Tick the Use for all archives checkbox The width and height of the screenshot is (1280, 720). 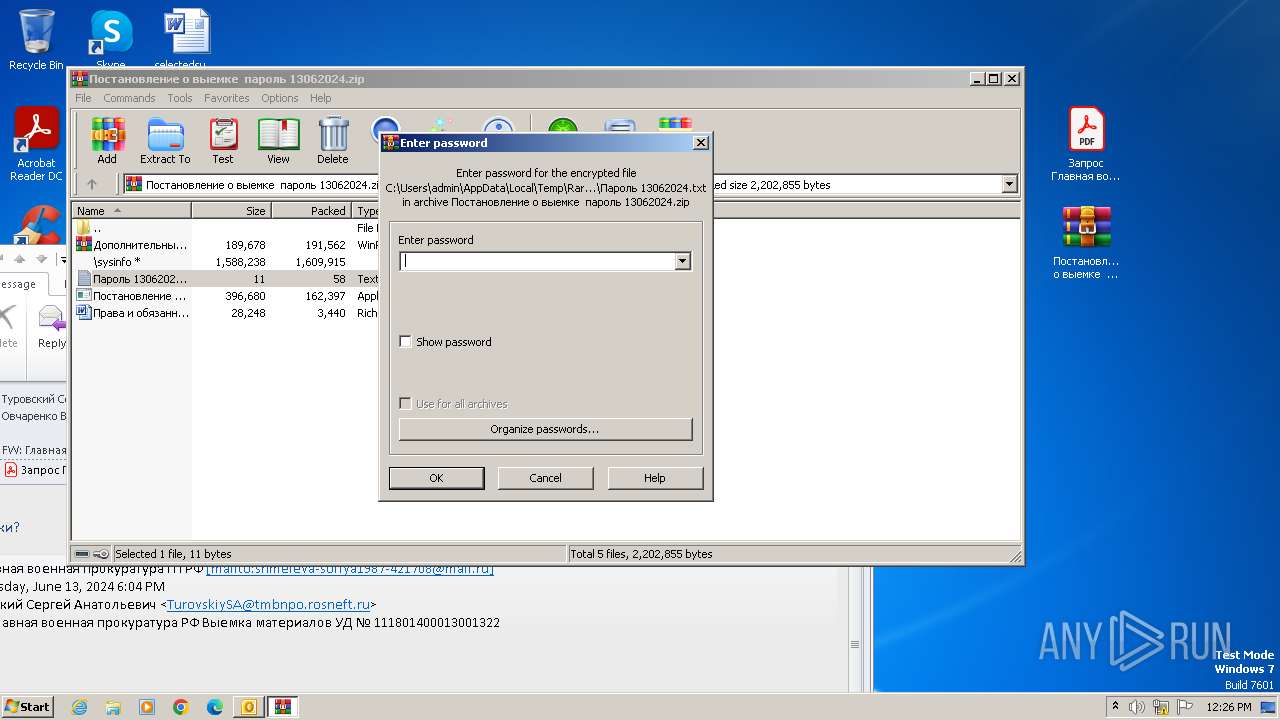coord(405,404)
